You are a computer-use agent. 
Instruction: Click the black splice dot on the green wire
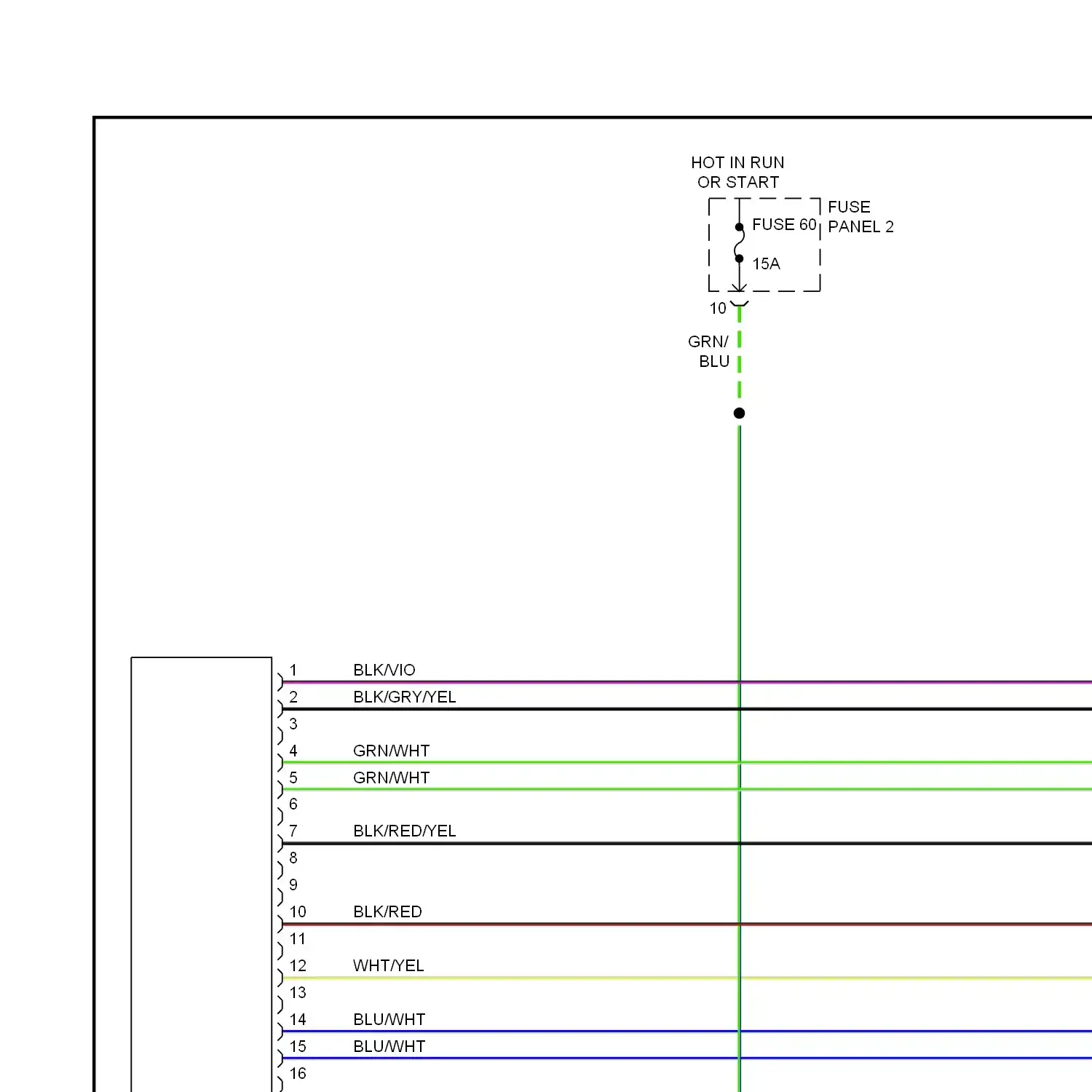click(x=739, y=414)
